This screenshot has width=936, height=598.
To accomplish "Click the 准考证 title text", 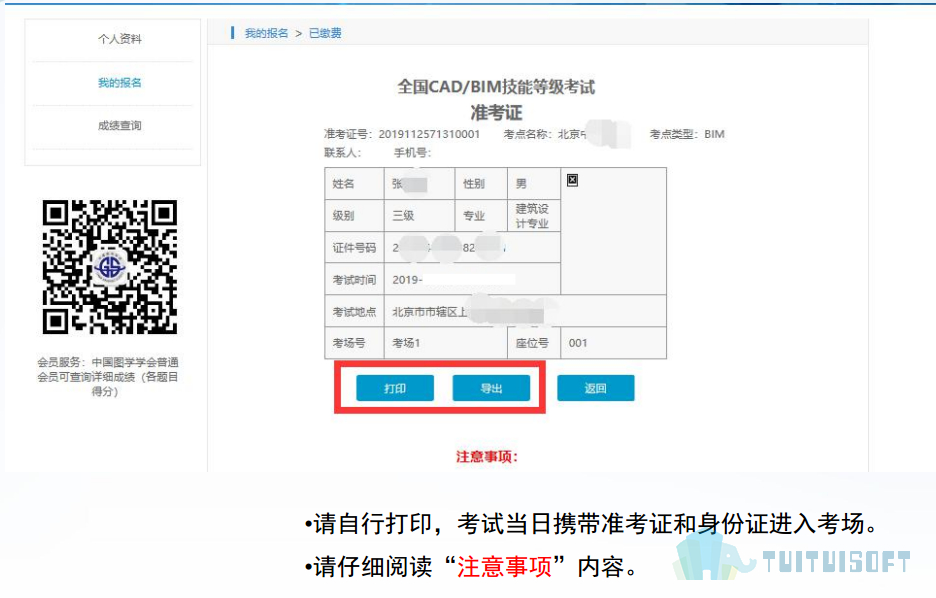I will coord(496,113).
